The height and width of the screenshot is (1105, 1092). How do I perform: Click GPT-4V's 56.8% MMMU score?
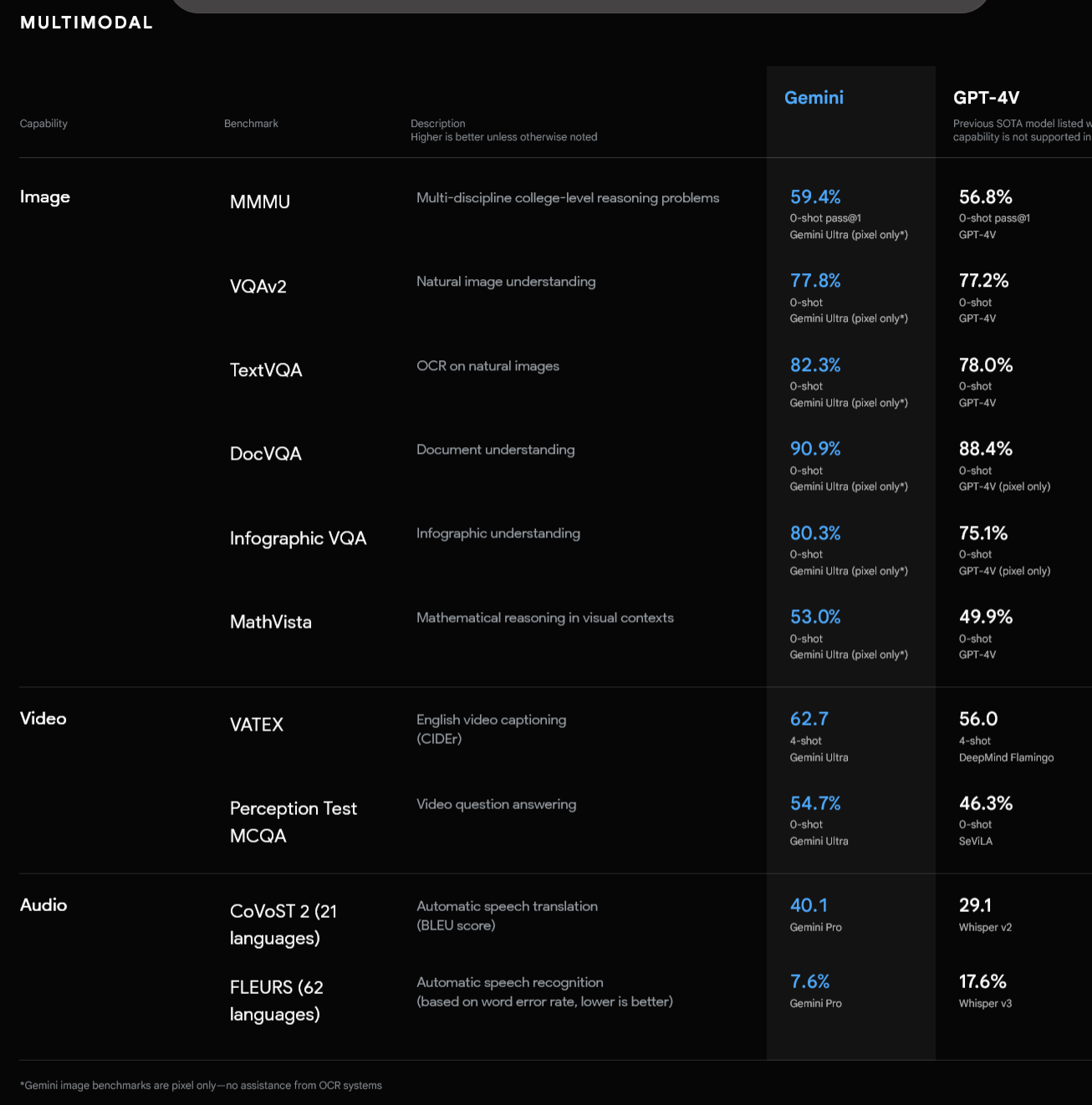(x=986, y=197)
